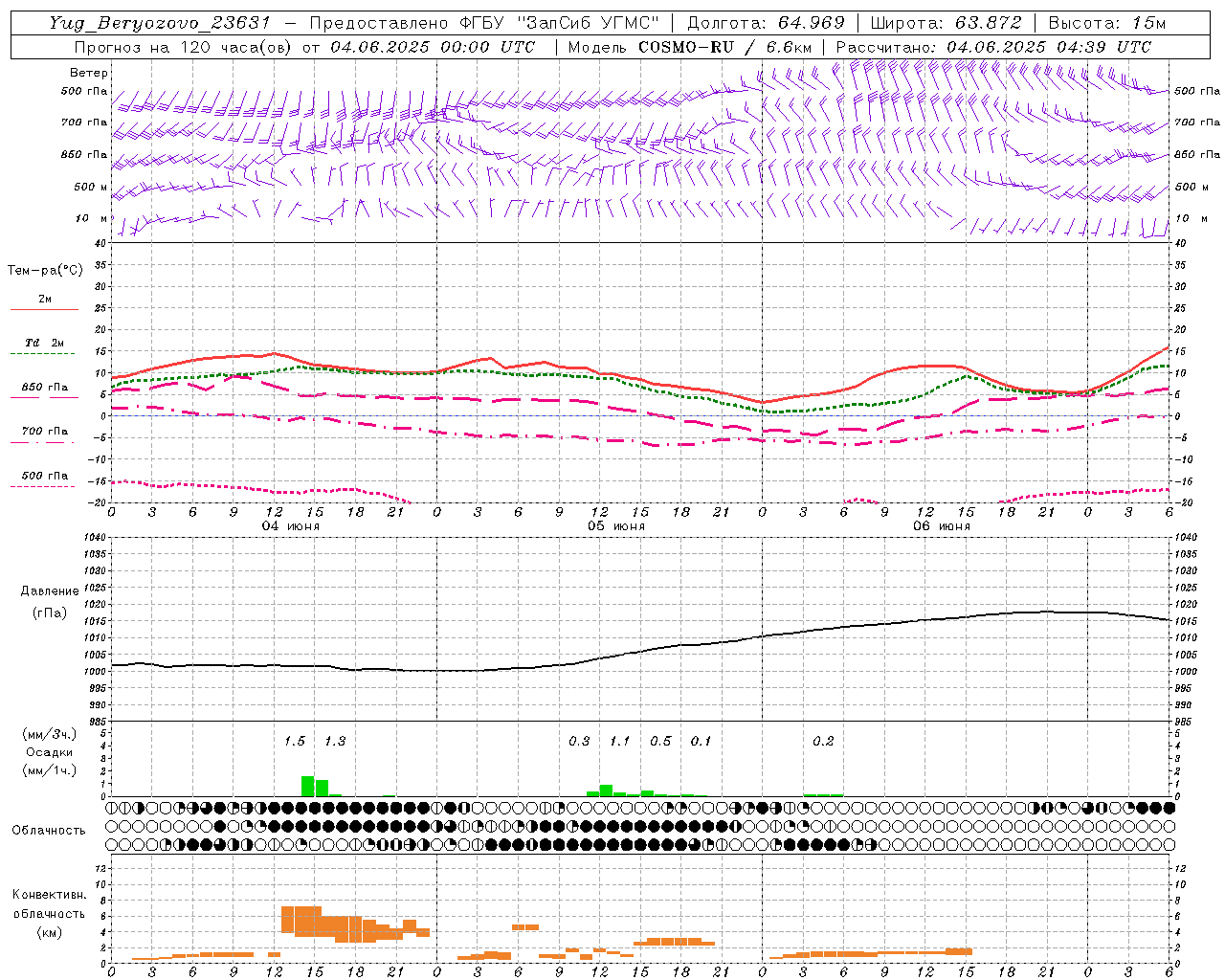Image resolution: width=1225 pixels, height=980 pixels.
Task: Click the 700 гПа entry in temperature legend
Action: tap(45, 432)
